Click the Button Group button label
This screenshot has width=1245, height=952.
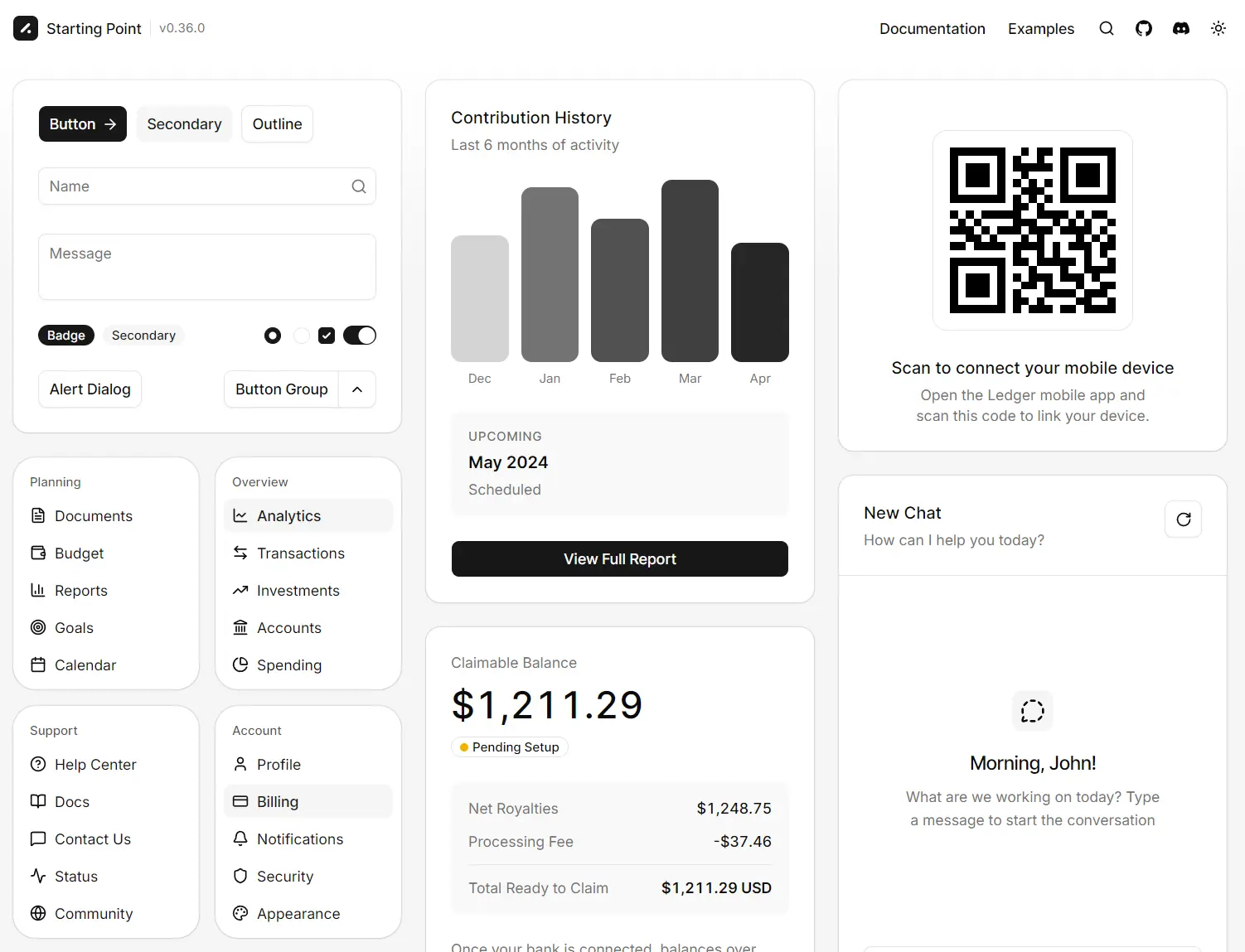click(282, 389)
